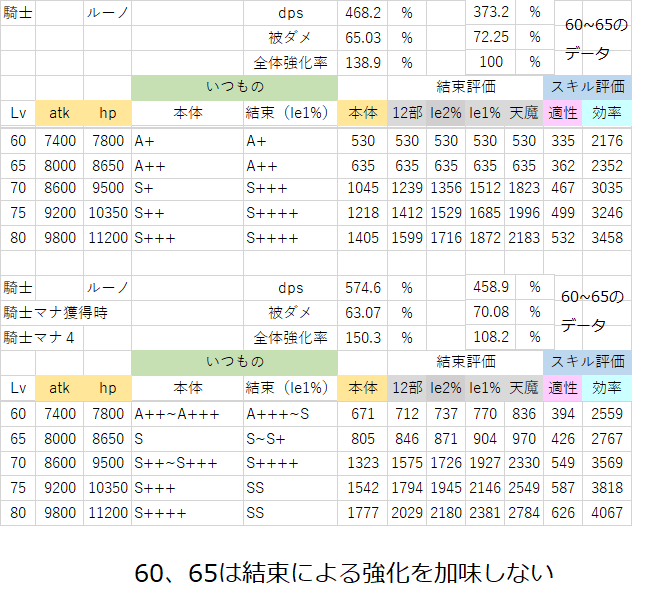Click the 本体 value 1323

(363, 463)
